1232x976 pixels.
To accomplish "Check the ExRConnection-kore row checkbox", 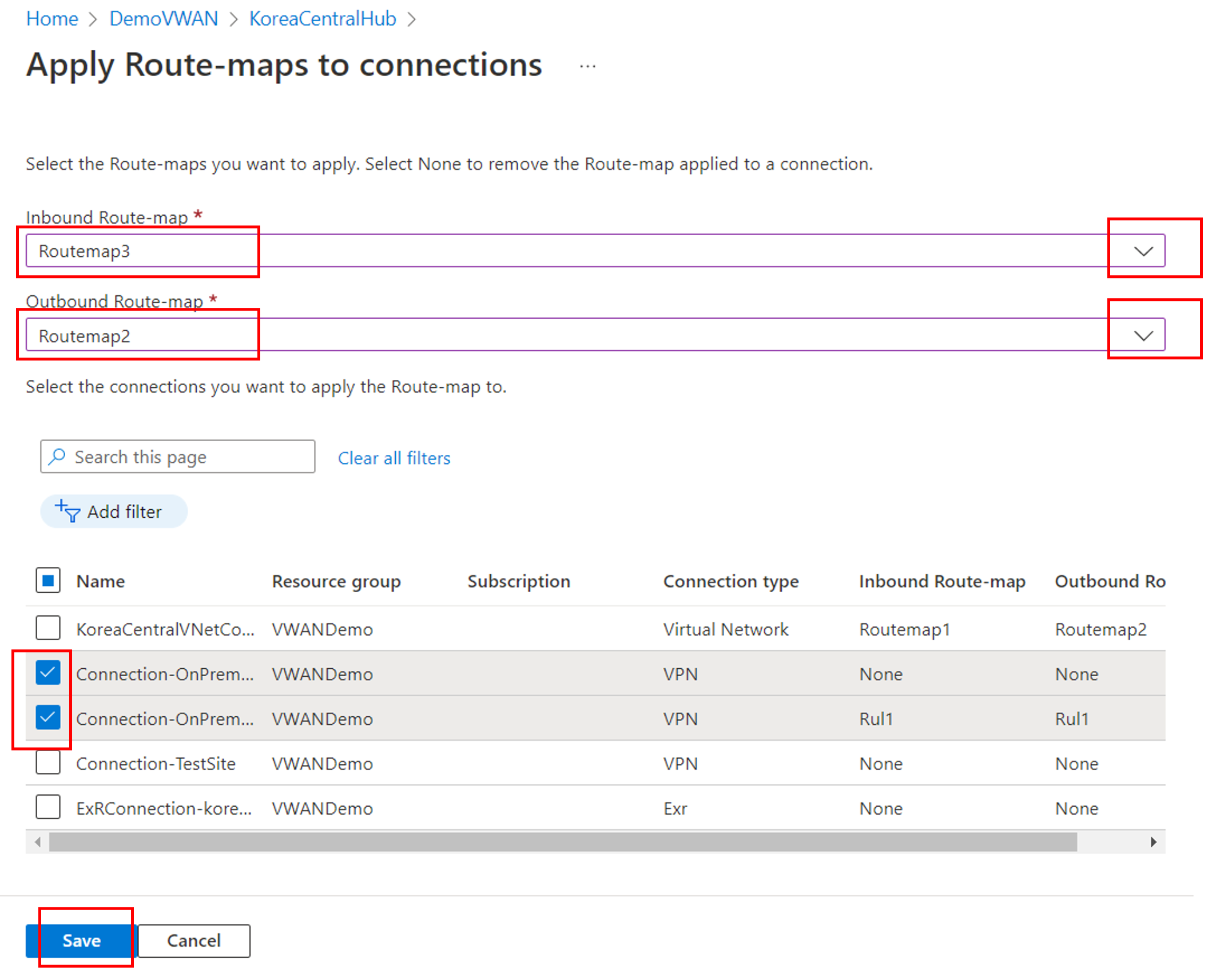I will [x=48, y=807].
